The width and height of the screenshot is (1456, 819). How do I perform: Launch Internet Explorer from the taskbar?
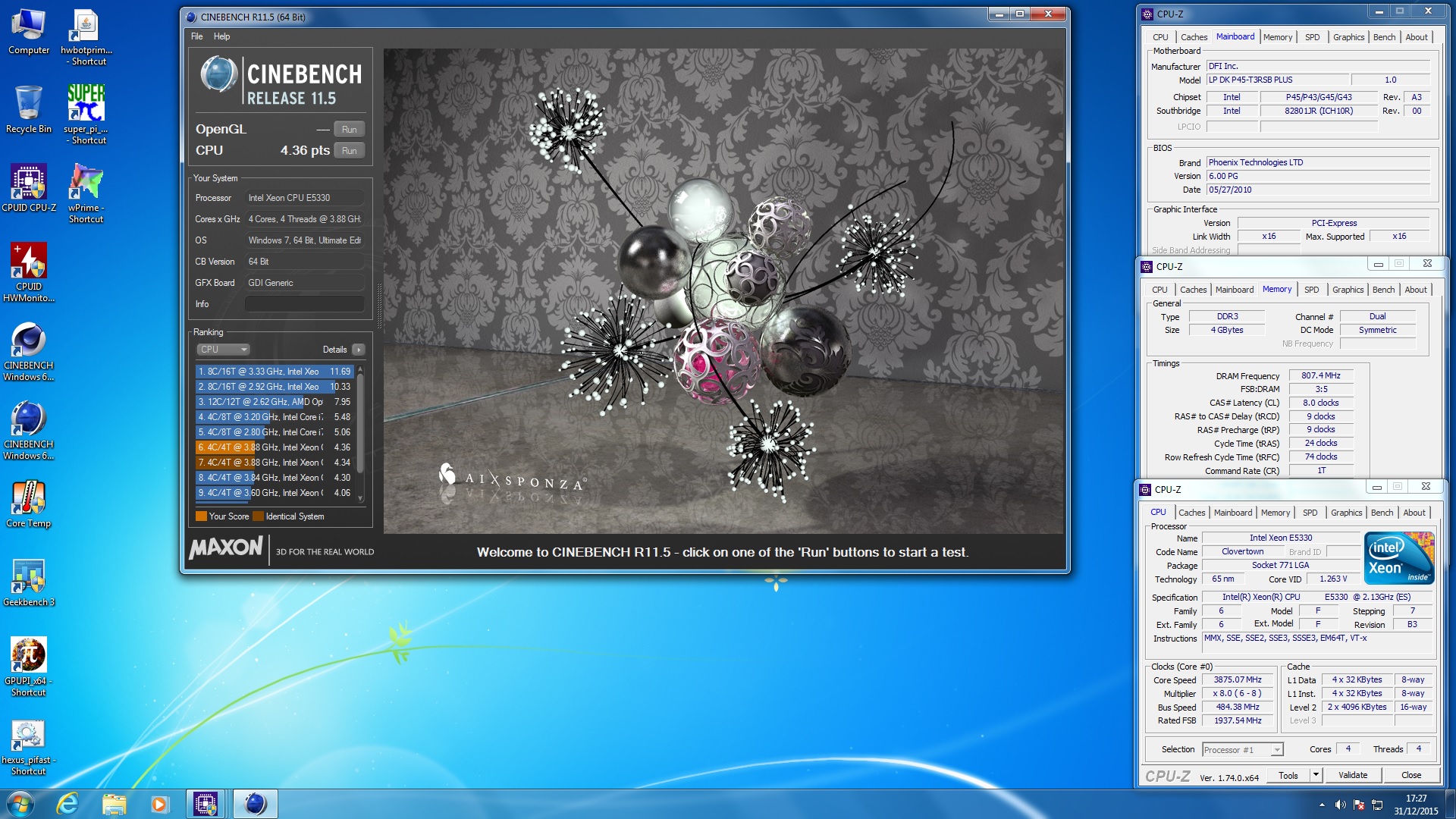tap(67, 804)
